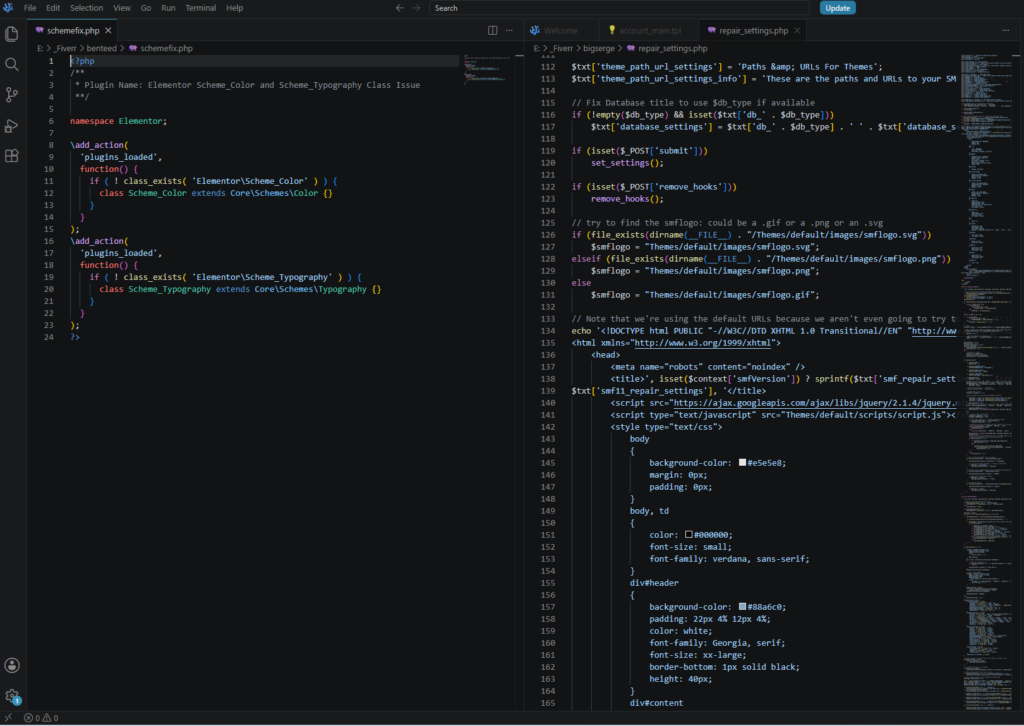Click line number 165 in right editor
The image size is (1024, 726).
[x=547, y=703]
